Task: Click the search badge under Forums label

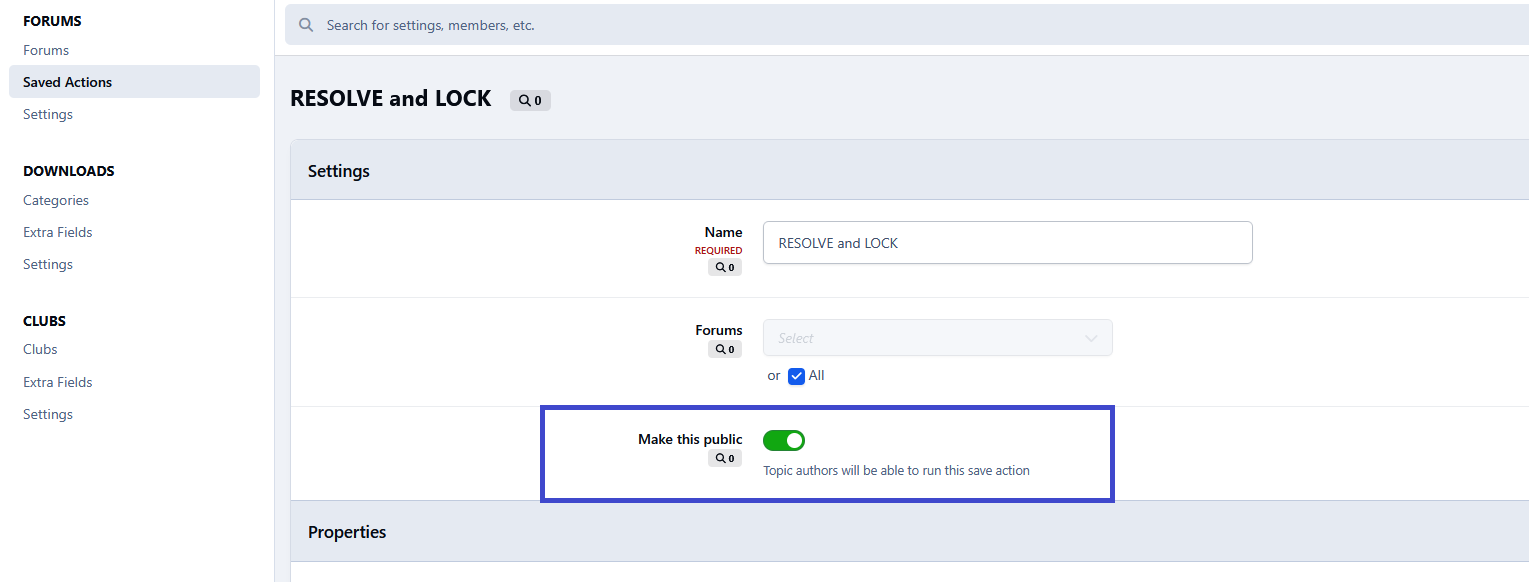Action: point(725,349)
